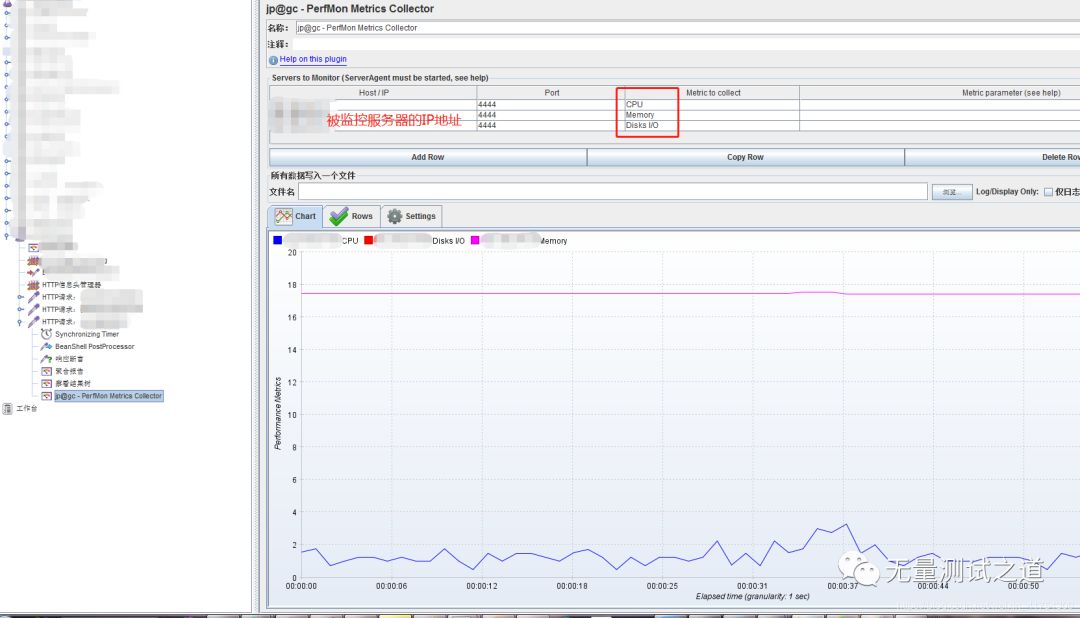Click the HTTP信息头管理器 config icon
The width and height of the screenshot is (1080, 618).
[x=33, y=284]
